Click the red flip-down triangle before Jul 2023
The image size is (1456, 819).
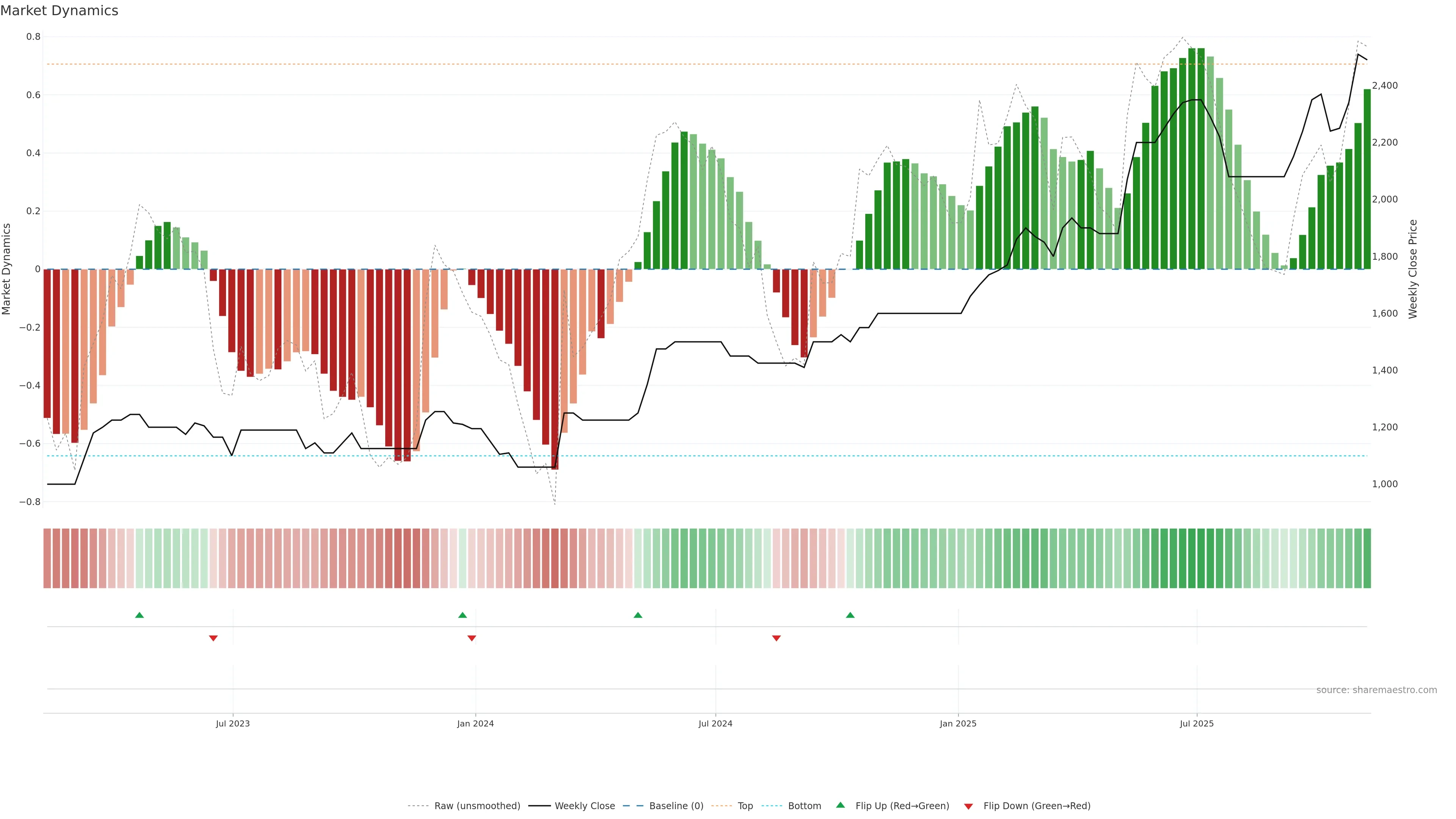213,638
